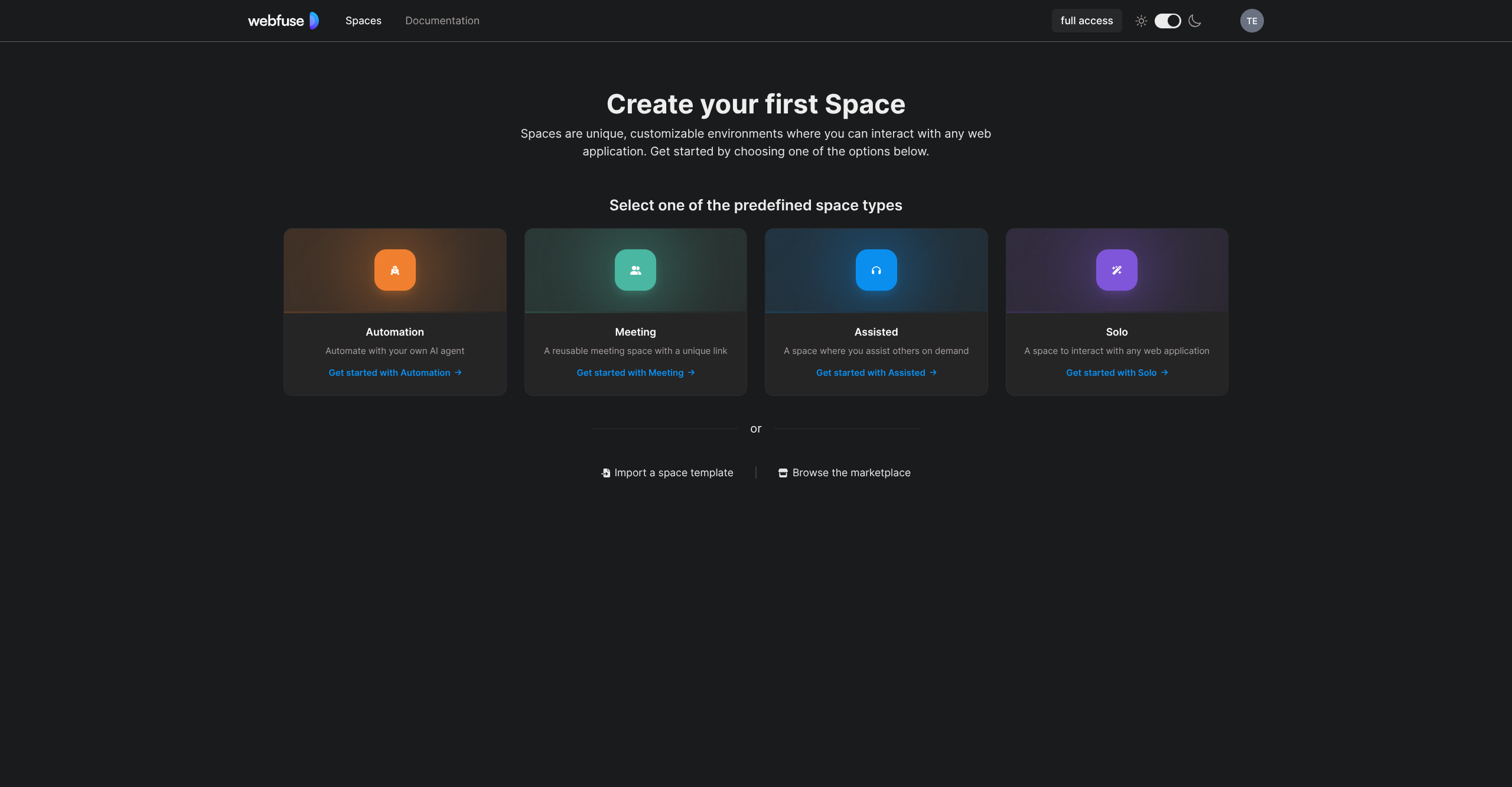Screen dimensions: 1512x787
Task: Click Get started with Assisted link
Action: 876,373
